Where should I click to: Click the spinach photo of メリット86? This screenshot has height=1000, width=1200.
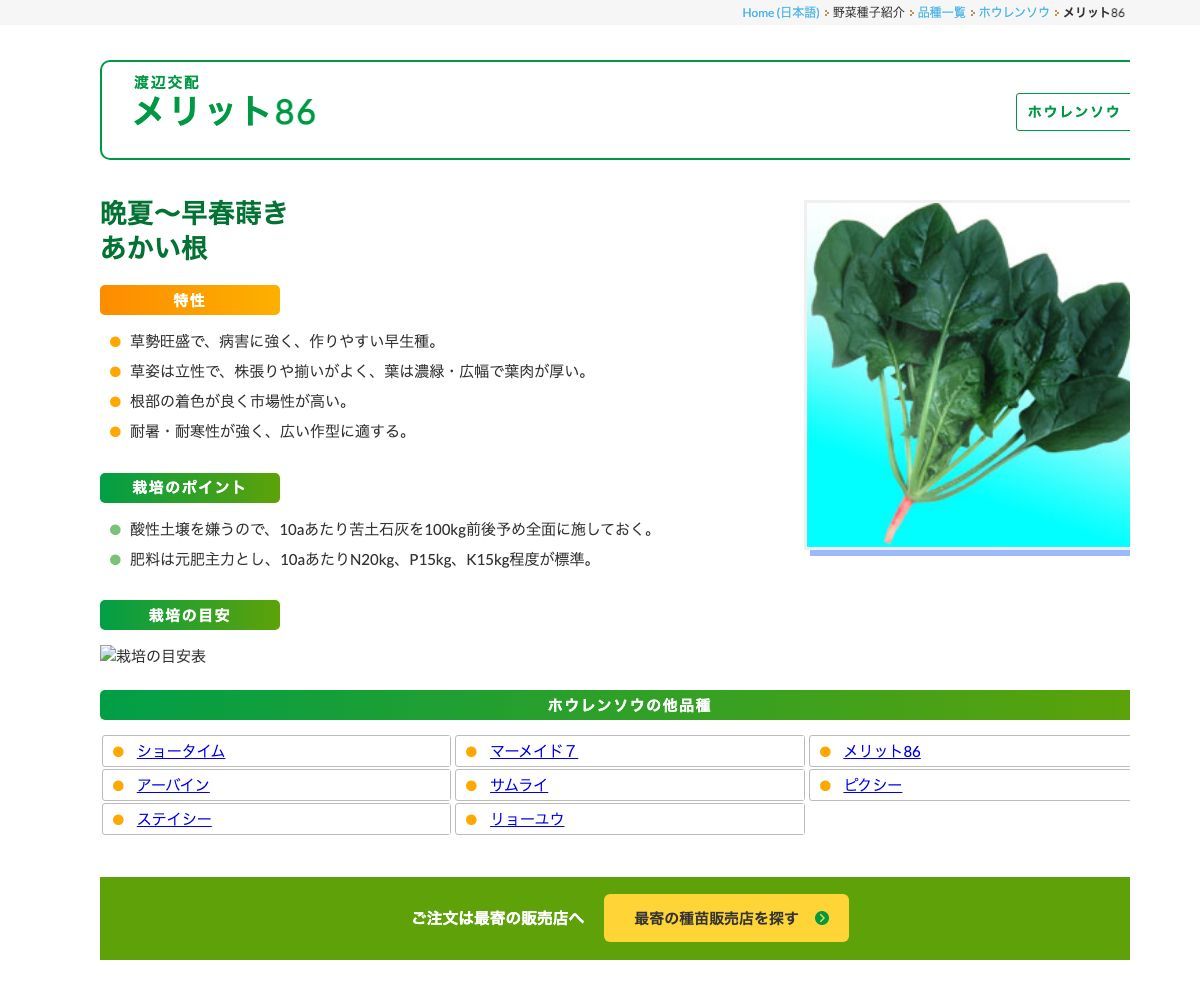tap(967, 375)
